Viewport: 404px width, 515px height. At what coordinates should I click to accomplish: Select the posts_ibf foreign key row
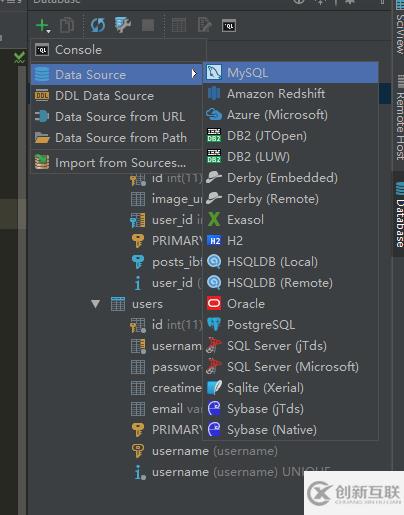(x=166, y=262)
